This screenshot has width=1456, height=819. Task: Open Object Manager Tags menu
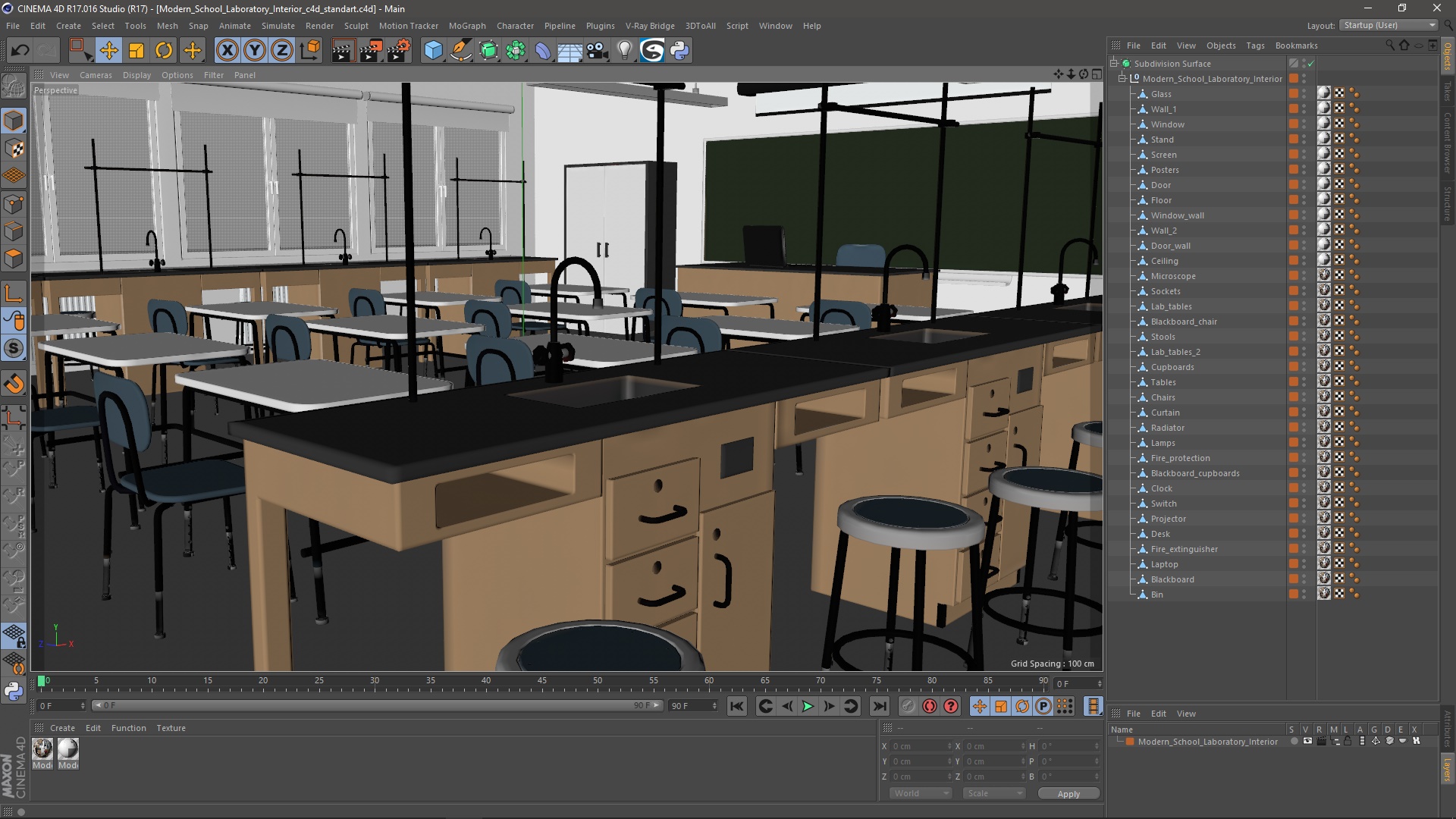point(1255,45)
